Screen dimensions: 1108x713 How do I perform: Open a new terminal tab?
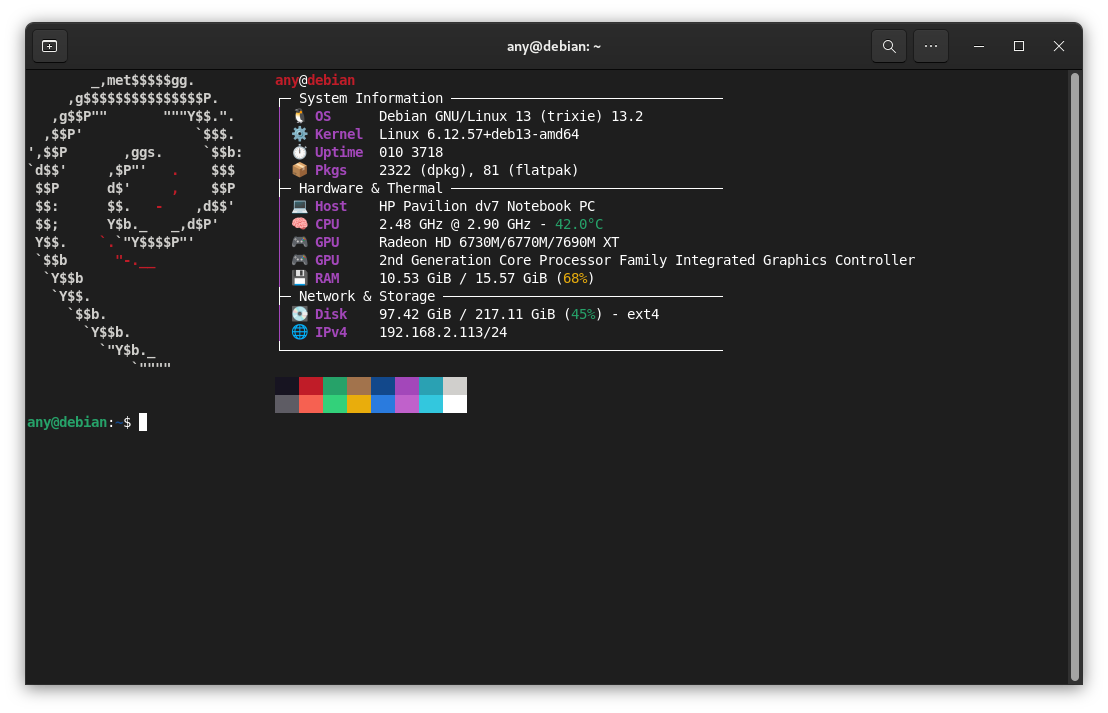pos(49,46)
